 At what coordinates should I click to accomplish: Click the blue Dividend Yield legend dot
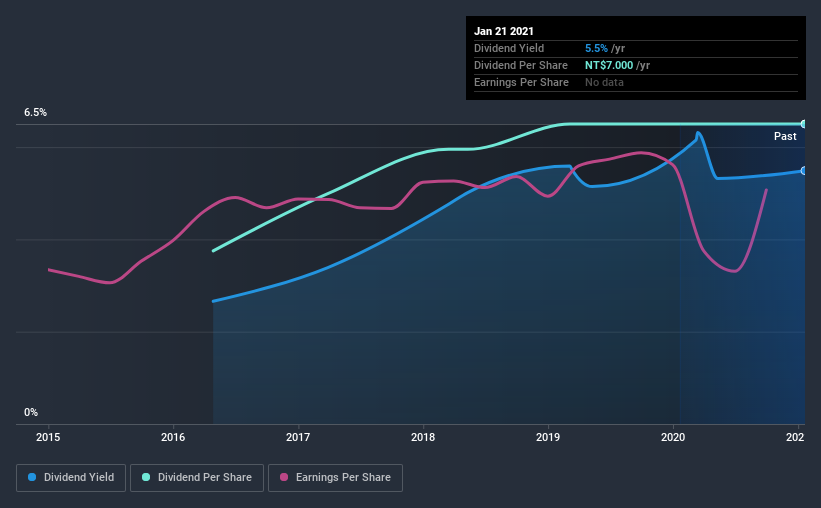pos(32,477)
